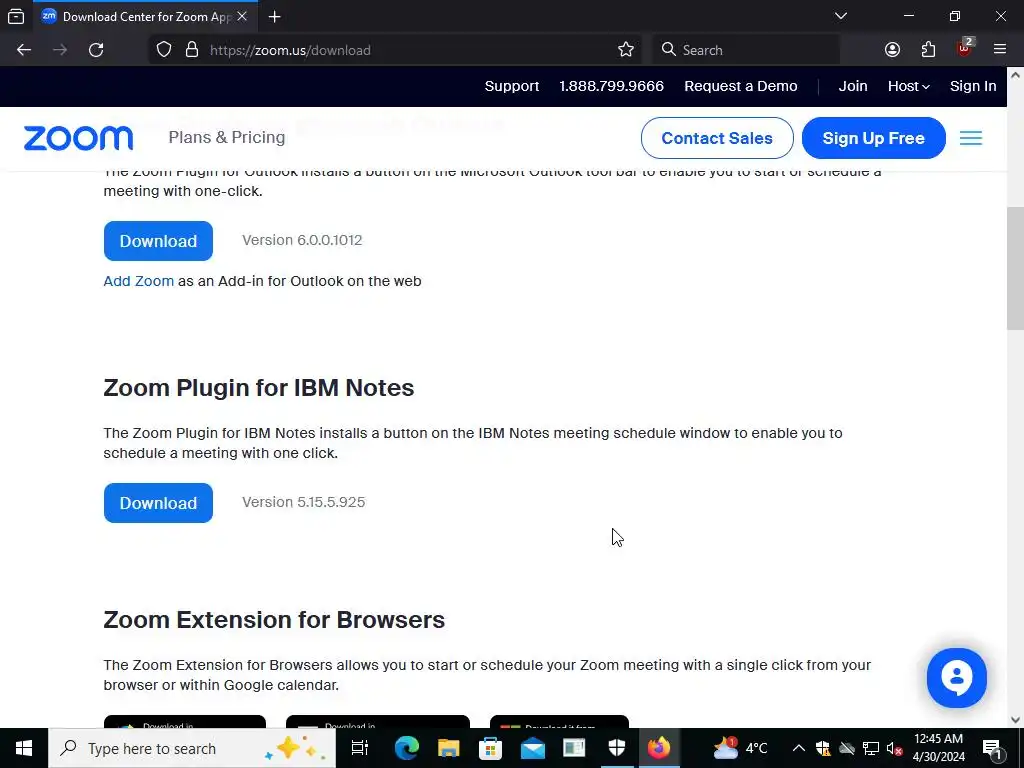
Task: Click the Zoom Plugin for IBM Notes heading
Action: tap(259, 388)
